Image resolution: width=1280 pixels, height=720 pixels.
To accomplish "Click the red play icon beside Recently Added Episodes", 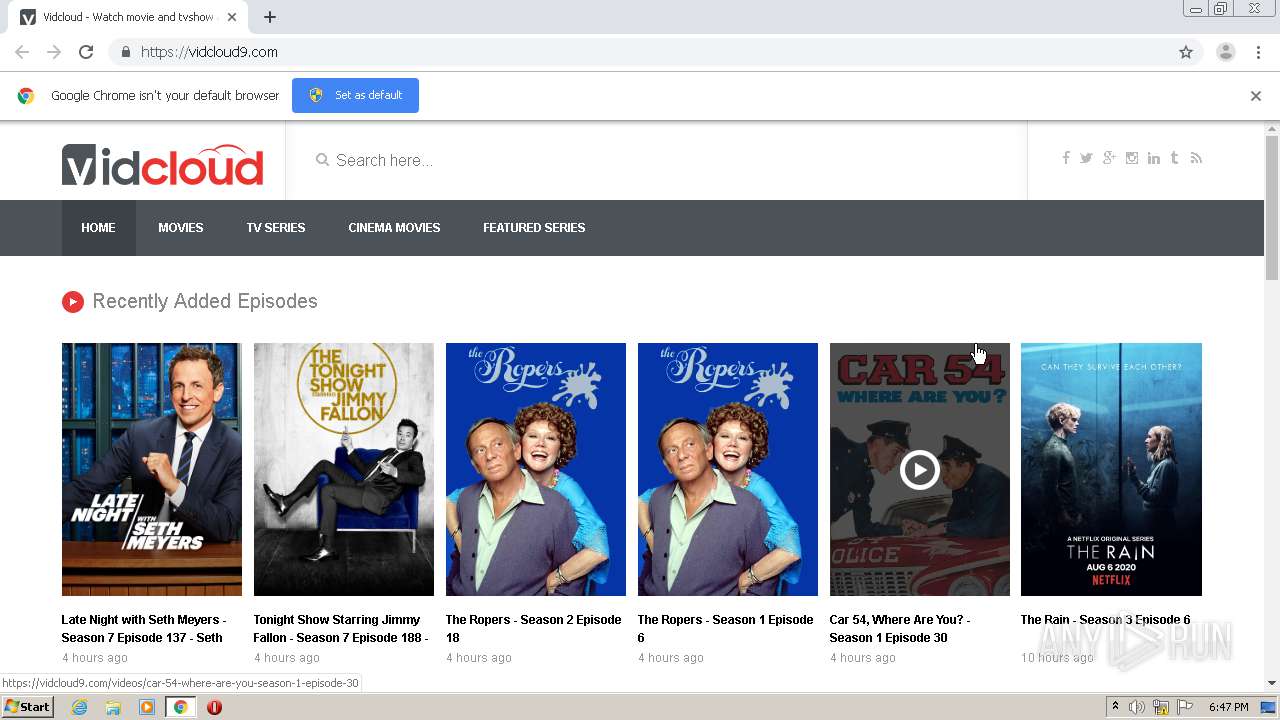I will [73, 302].
